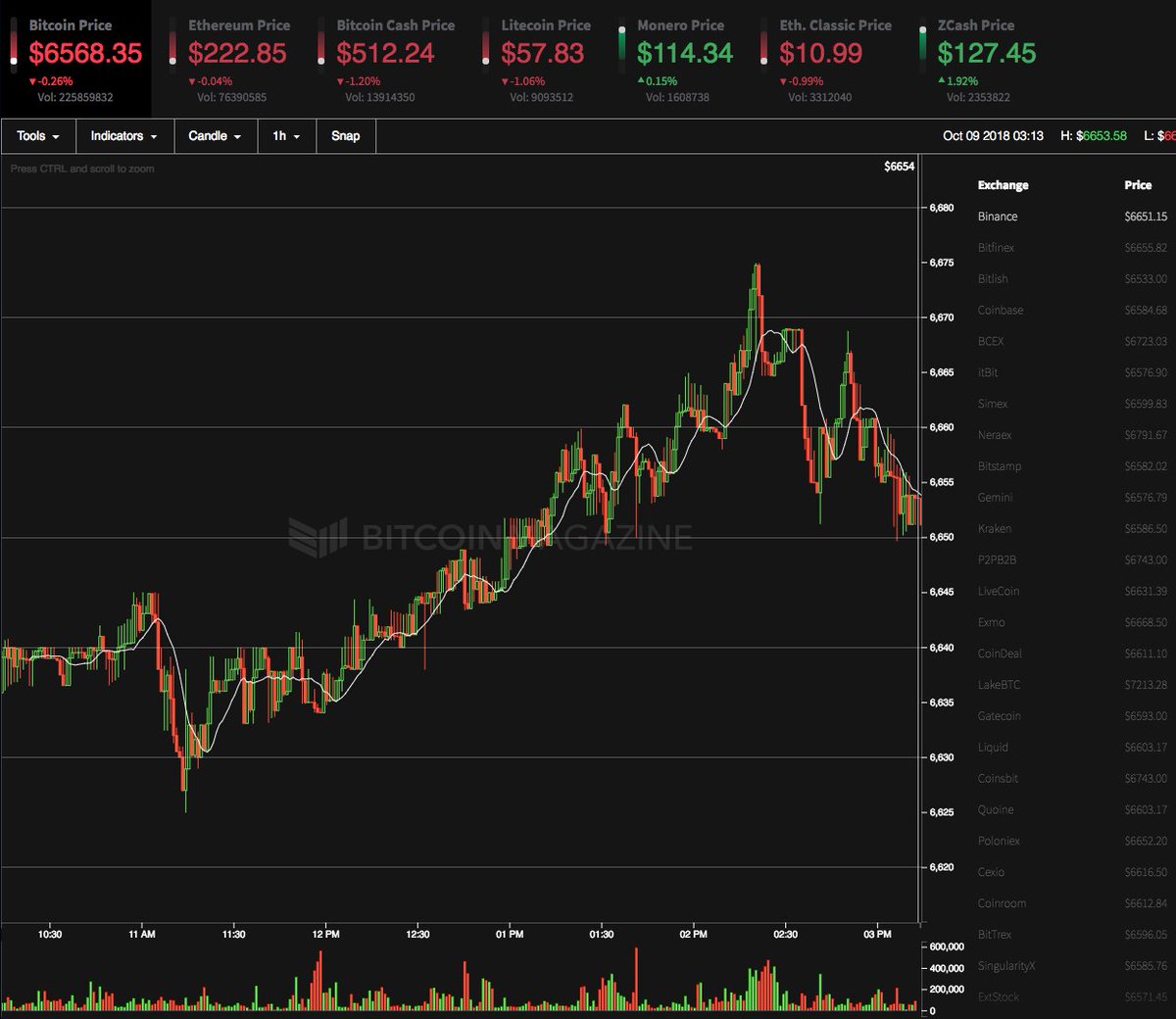1176x1019 pixels.
Task: Open the 1h interval dropdown
Action: tap(286, 136)
